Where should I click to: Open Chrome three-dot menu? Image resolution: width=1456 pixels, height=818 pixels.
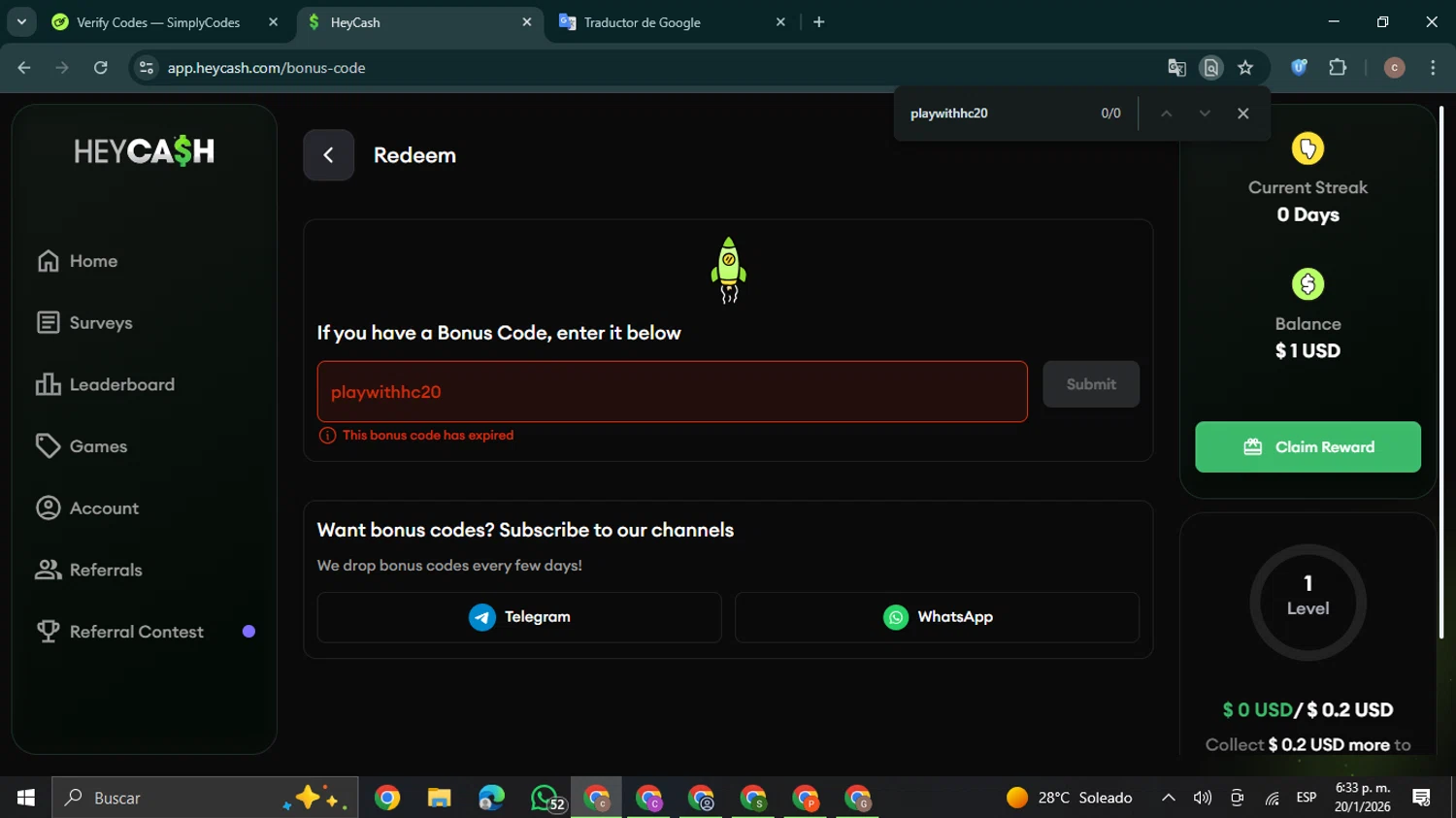click(1433, 68)
